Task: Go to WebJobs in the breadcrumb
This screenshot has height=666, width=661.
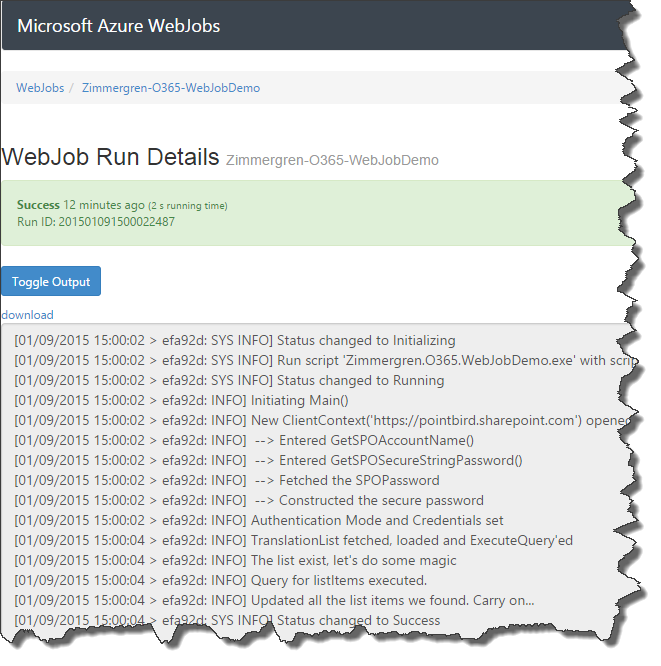Action: pyautogui.click(x=40, y=88)
